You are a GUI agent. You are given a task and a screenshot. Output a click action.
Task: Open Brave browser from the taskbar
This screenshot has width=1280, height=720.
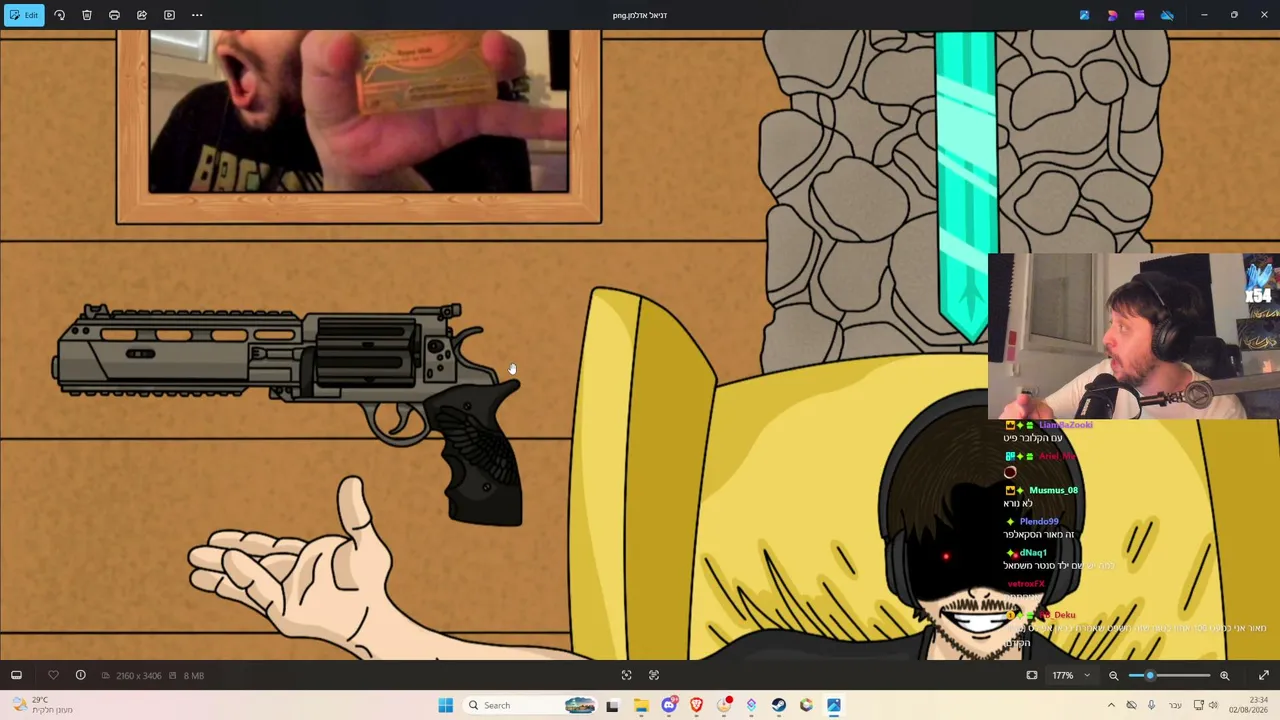pyautogui.click(x=697, y=705)
